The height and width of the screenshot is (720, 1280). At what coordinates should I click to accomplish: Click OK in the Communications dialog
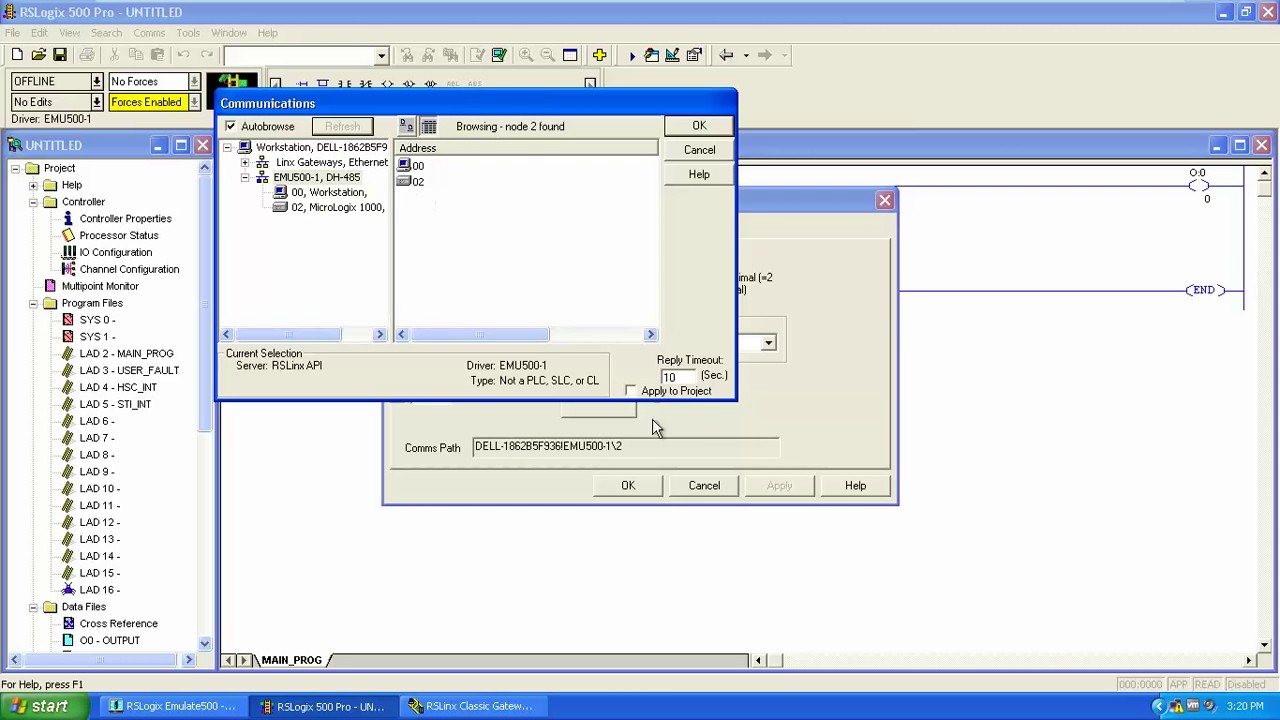(699, 126)
